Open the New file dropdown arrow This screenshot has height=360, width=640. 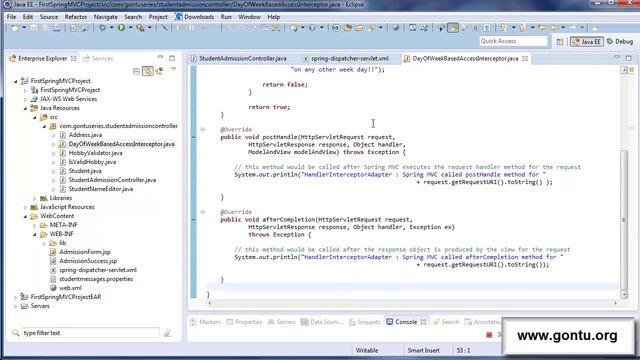click(x=24, y=28)
